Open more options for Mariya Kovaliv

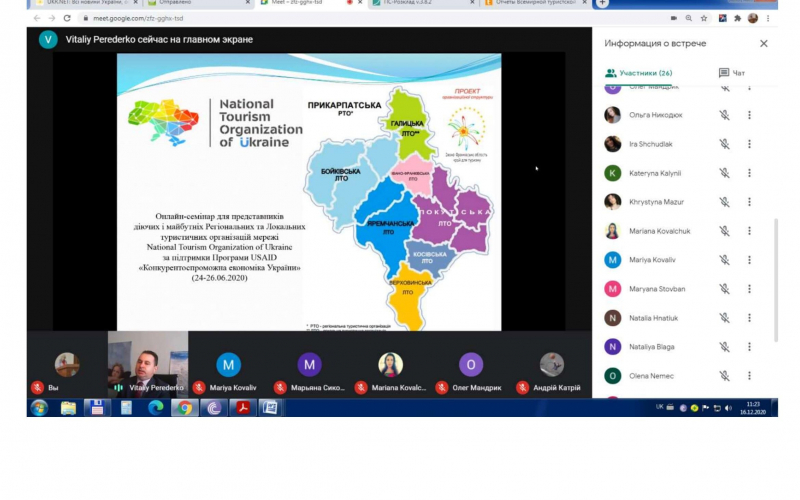click(x=749, y=260)
